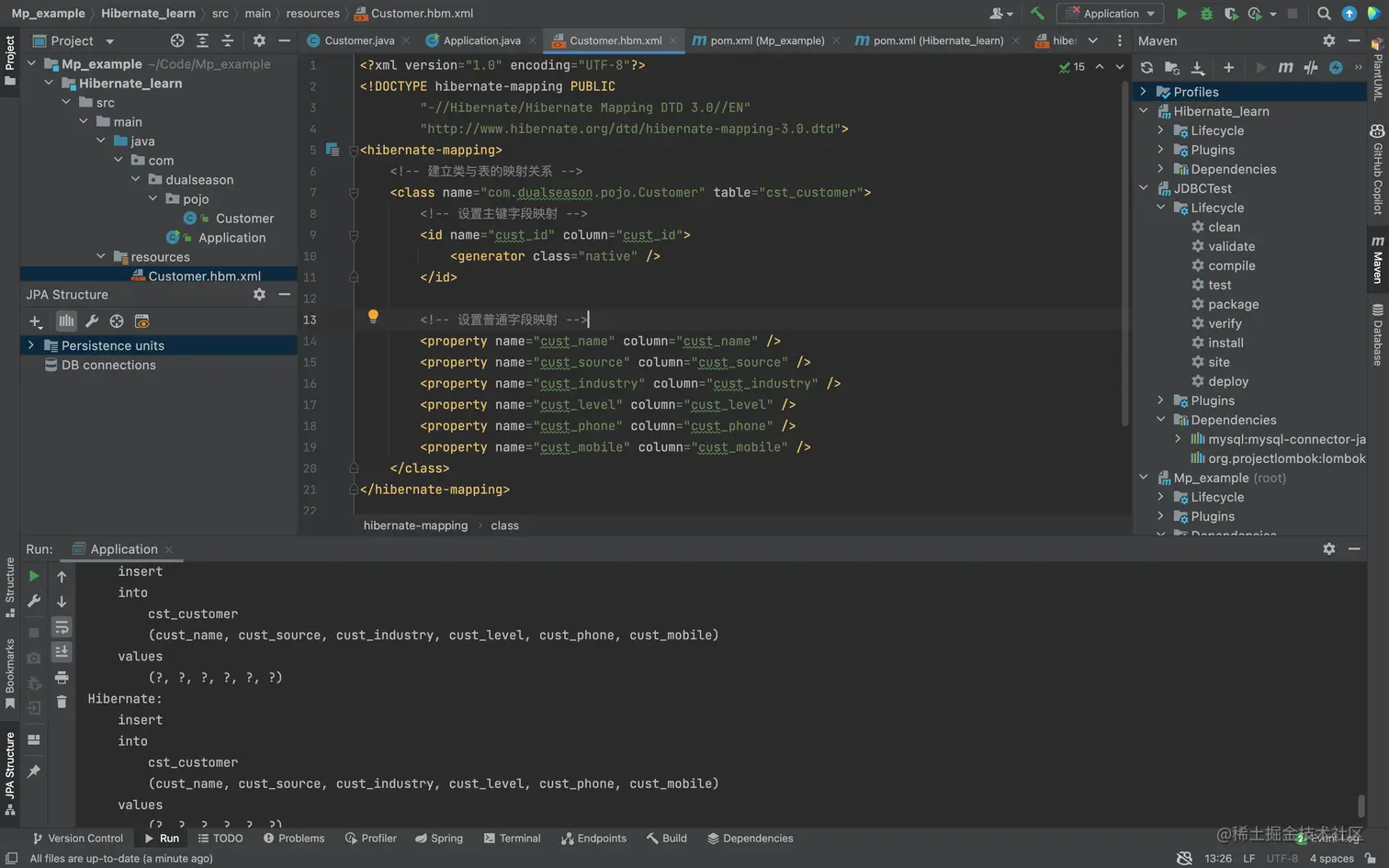This screenshot has width=1389, height=868.
Task: Select Customer class in project tree
Action: click(x=244, y=218)
